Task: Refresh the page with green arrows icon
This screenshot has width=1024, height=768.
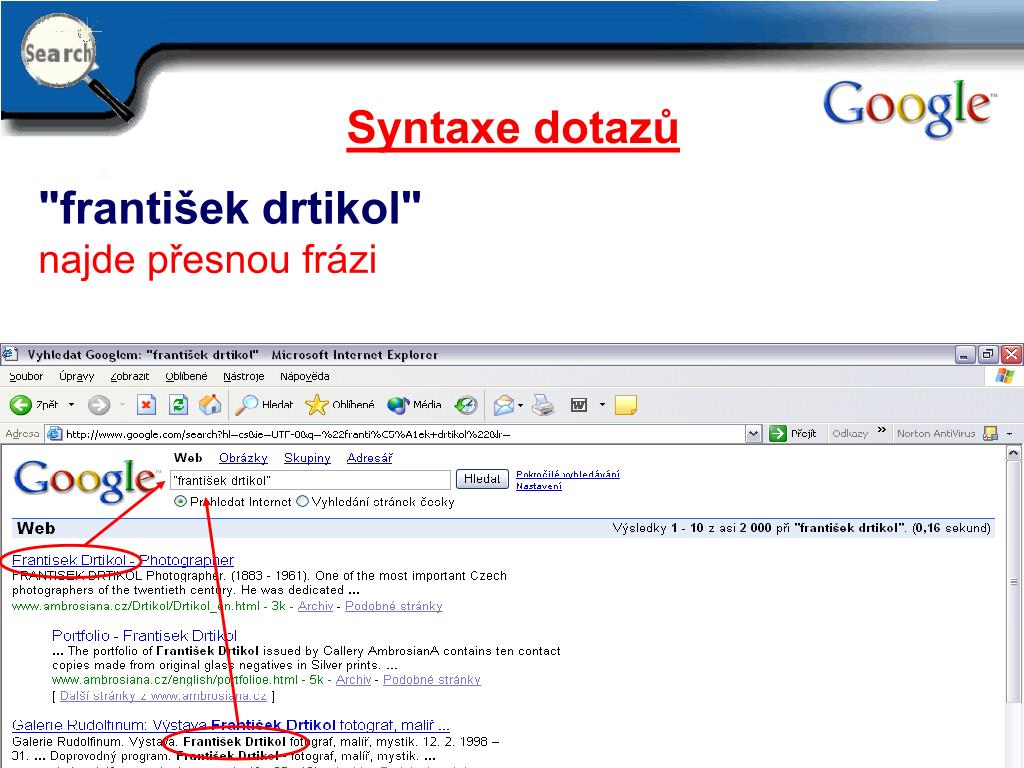Action: (x=178, y=405)
